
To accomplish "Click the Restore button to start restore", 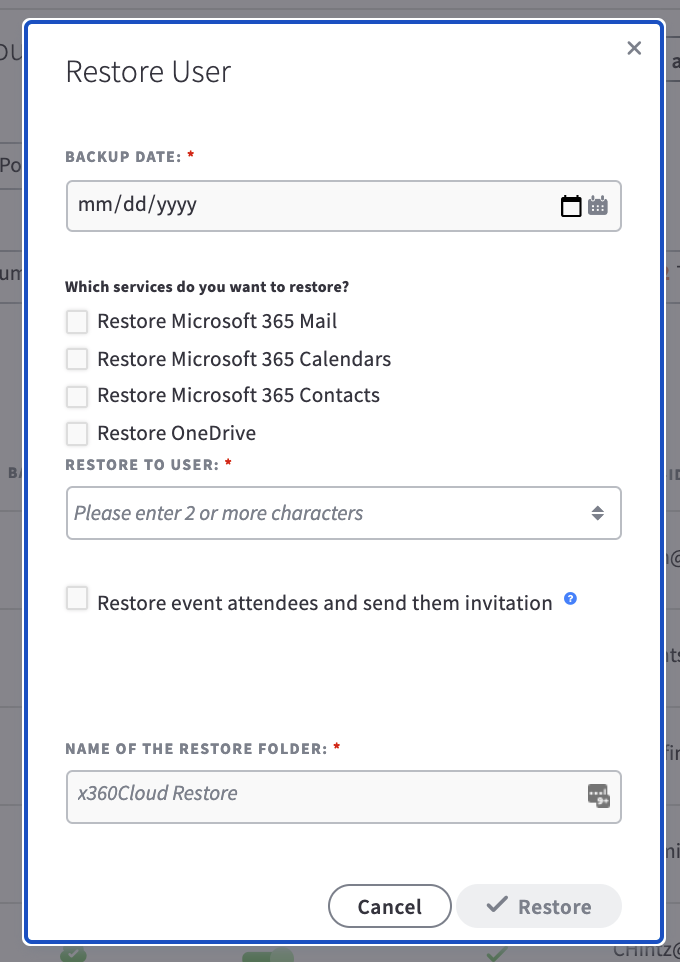I will coord(538,906).
